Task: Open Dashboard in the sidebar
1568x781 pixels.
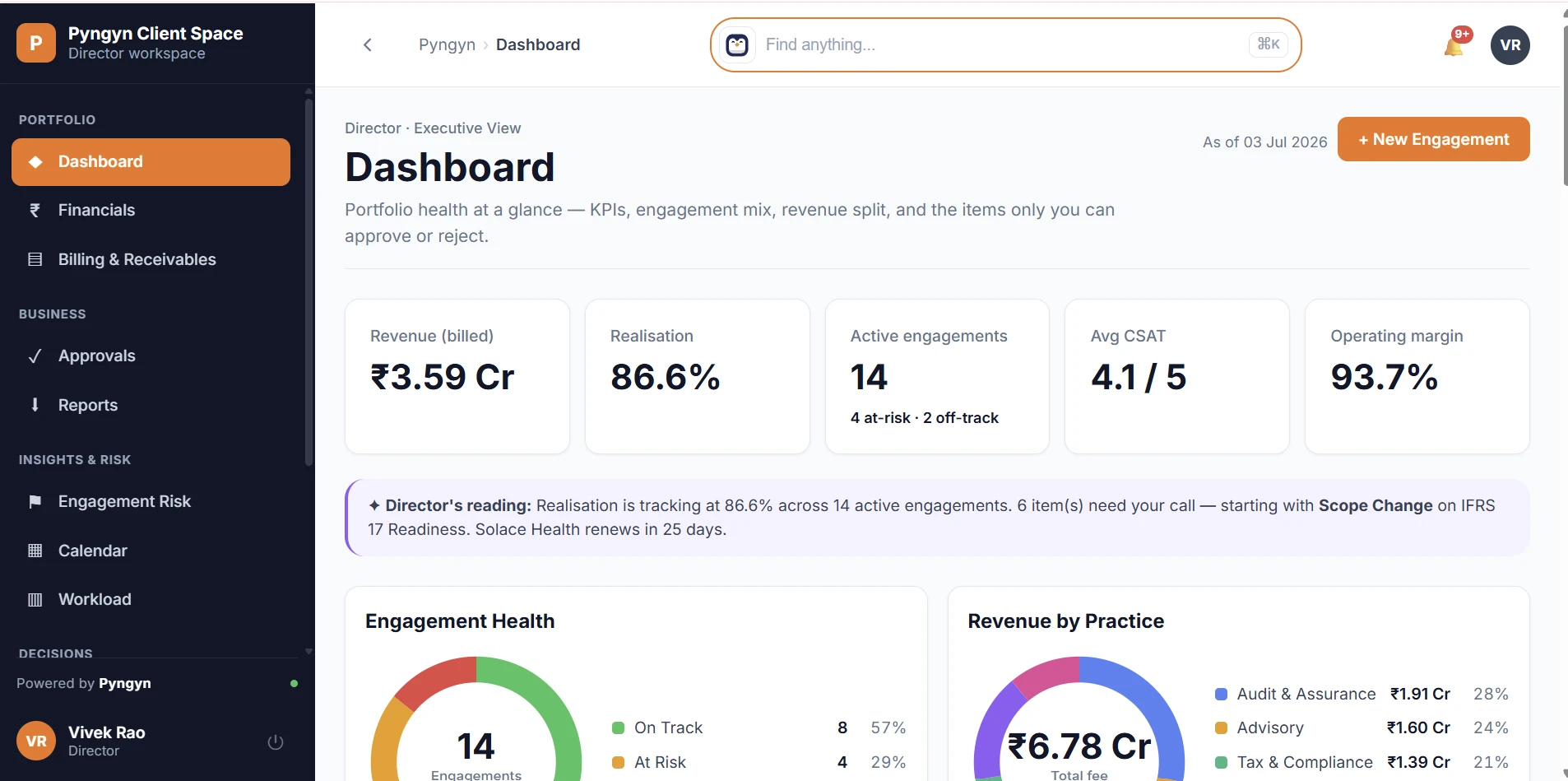Action: tap(151, 162)
